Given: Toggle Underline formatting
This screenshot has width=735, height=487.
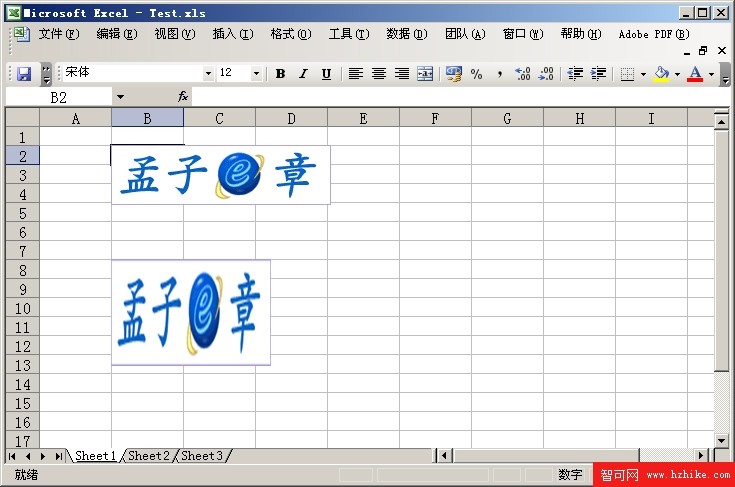Looking at the screenshot, I should tap(326, 74).
